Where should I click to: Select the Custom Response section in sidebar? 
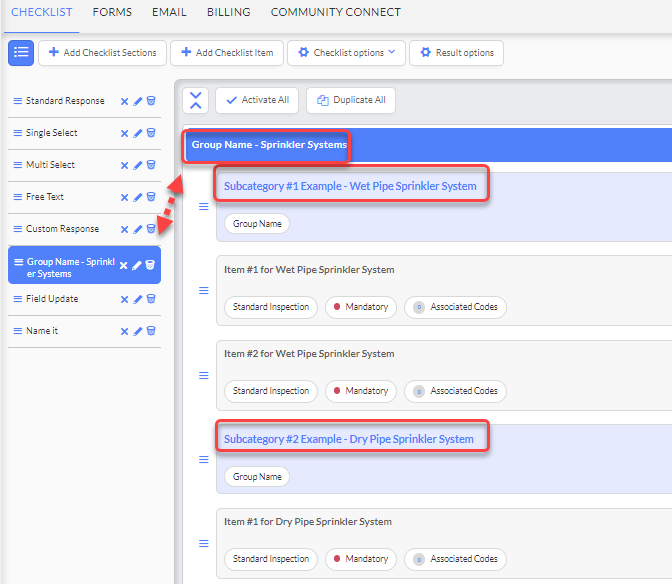click(63, 229)
